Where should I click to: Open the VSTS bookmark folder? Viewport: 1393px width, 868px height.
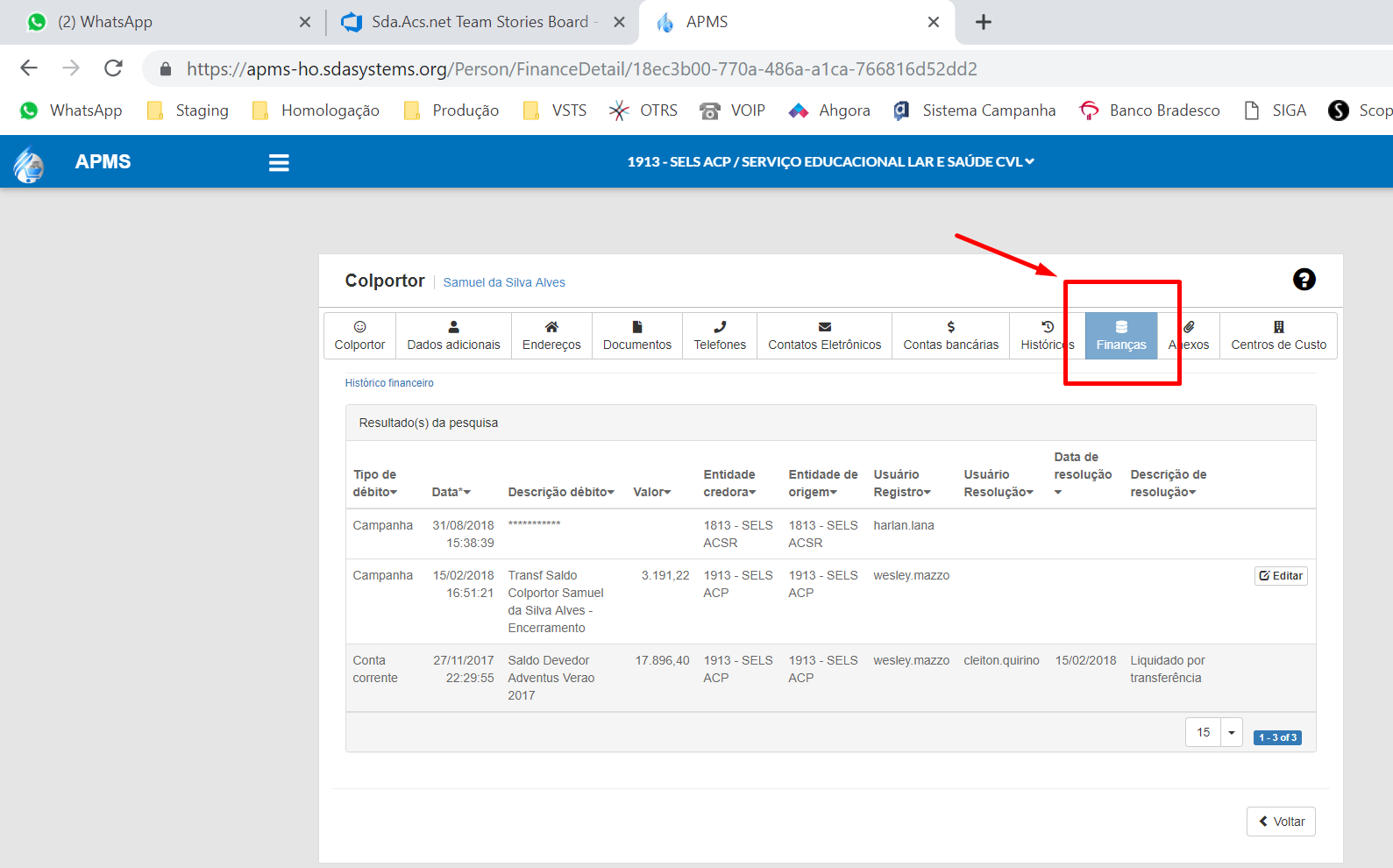point(555,110)
